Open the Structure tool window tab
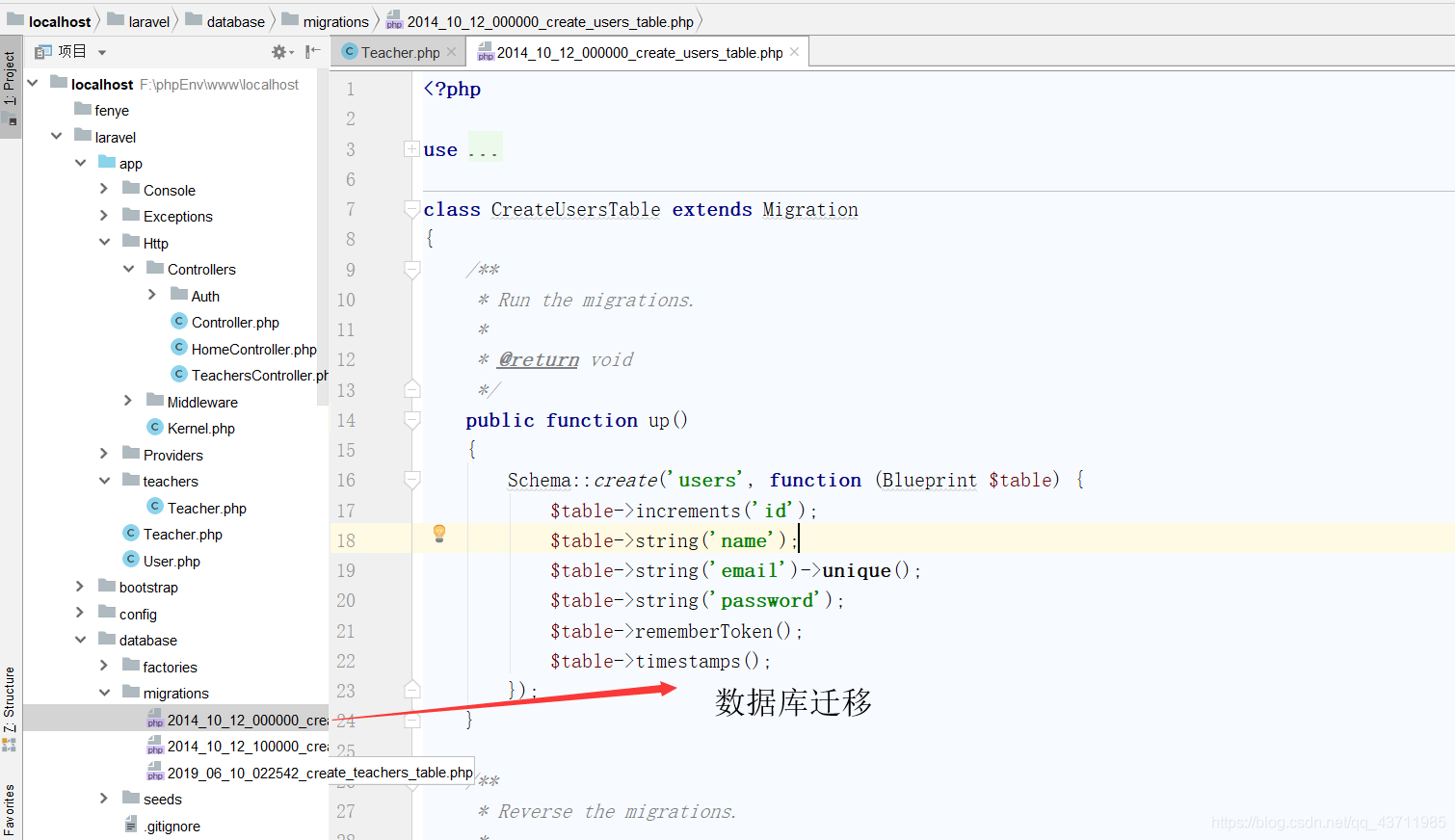The image size is (1455, 840). click(10, 708)
